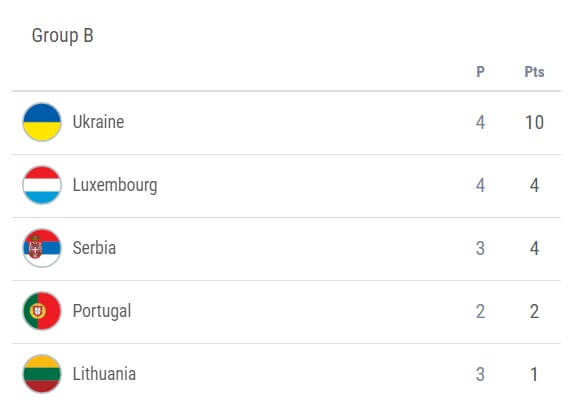
Task: Click the Serbia flag icon
Action: click(42, 248)
